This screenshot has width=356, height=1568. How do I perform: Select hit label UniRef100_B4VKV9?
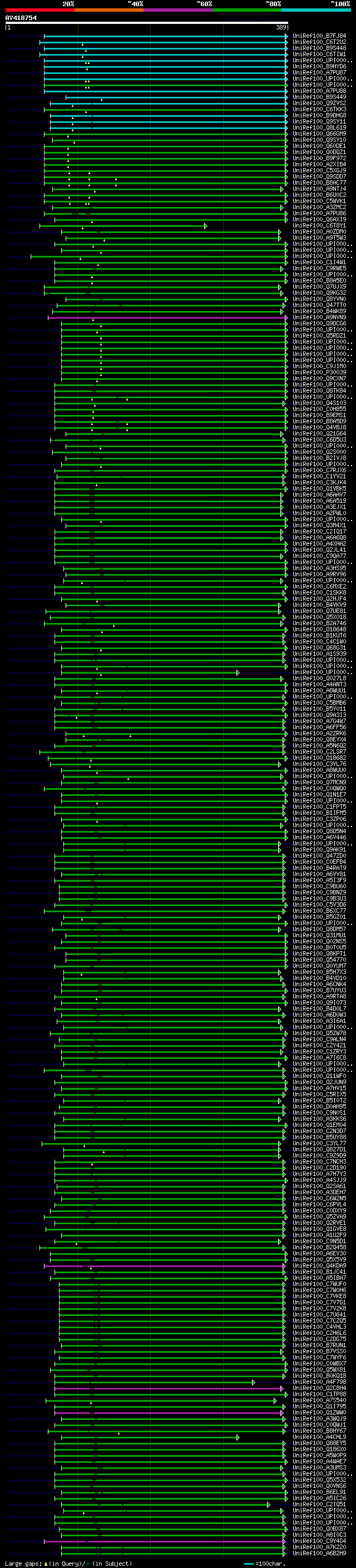pyautogui.click(x=319, y=605)
